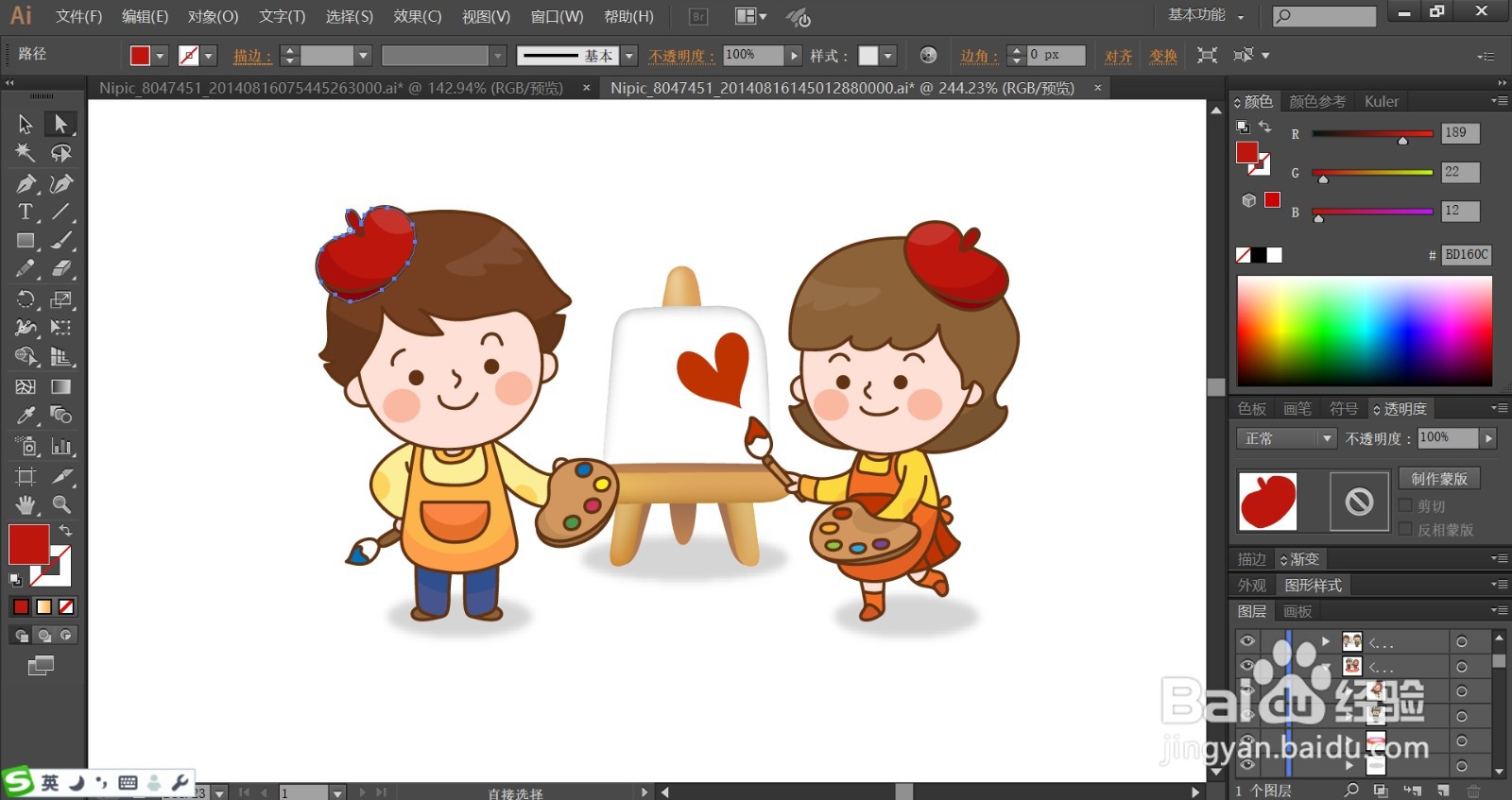Switch to document tab ending 263000.ai
The height and width of the screenshot is (800, 1512).
pyautogui.click(x=331, y=88)
